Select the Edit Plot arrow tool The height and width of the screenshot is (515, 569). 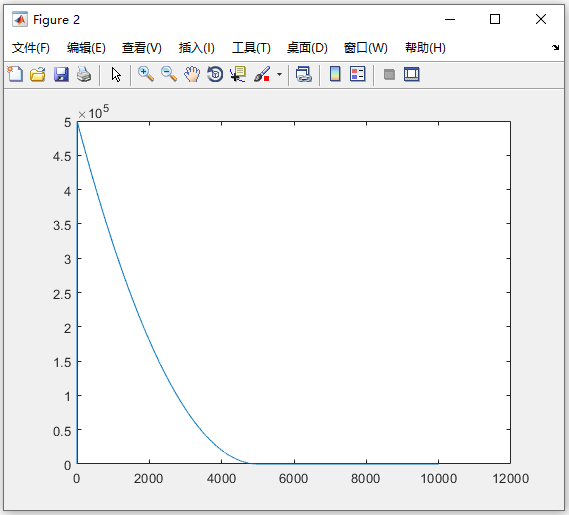[116, 74]
